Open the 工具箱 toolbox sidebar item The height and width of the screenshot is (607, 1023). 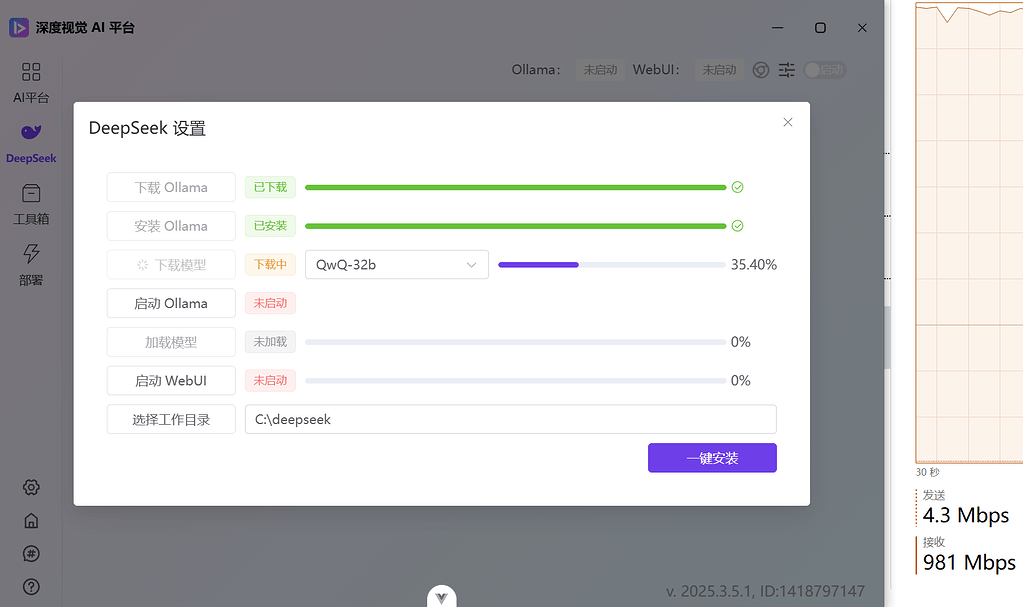(31, 204)
